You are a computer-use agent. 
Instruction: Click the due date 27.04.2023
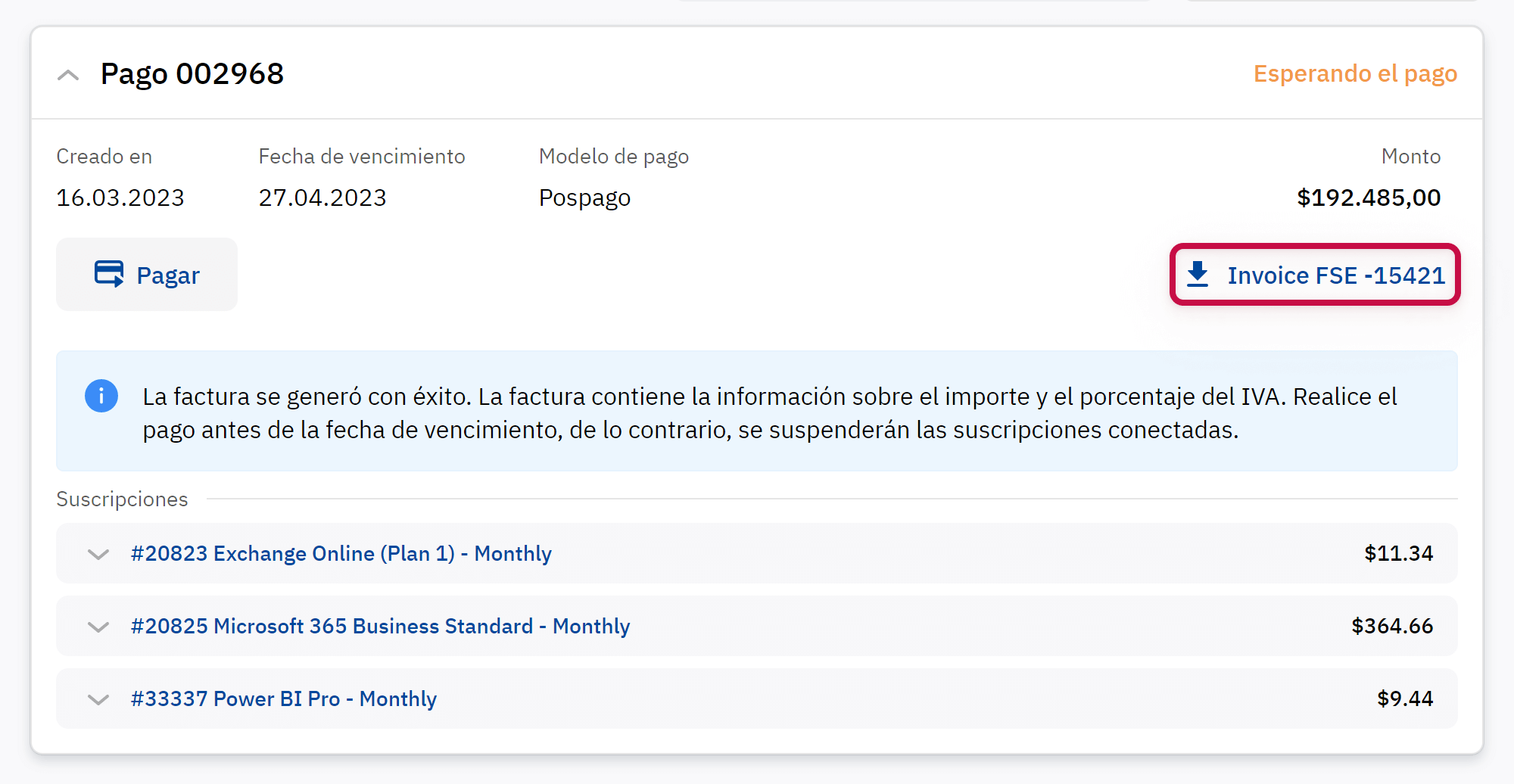click(x=322, y=198)
